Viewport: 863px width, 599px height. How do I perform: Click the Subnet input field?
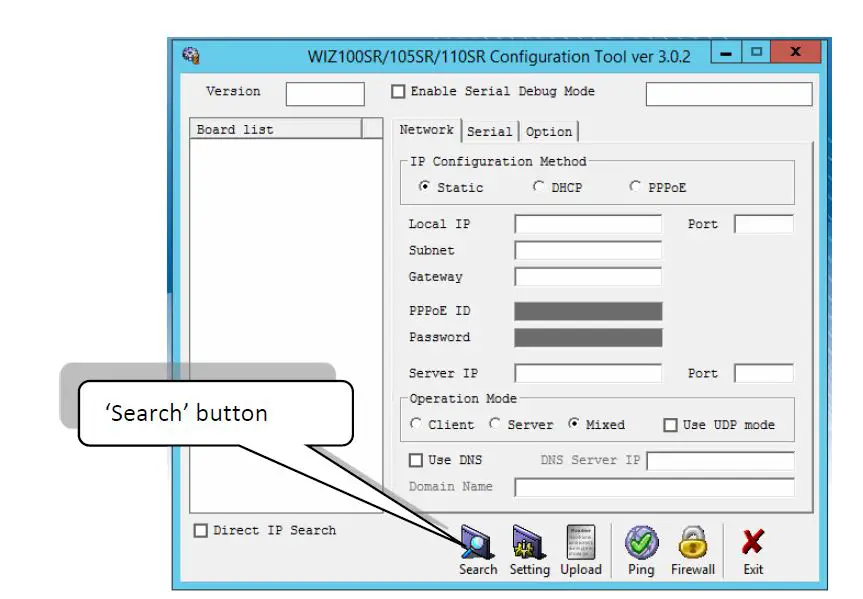(588, 251)
